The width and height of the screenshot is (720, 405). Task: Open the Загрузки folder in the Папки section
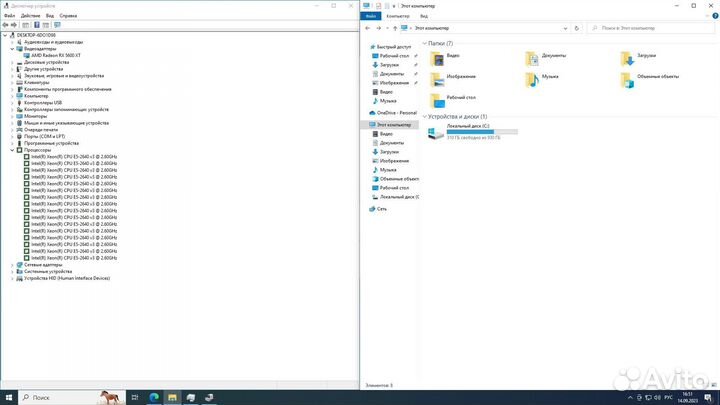pyautogui.click(x=638, y=58)
